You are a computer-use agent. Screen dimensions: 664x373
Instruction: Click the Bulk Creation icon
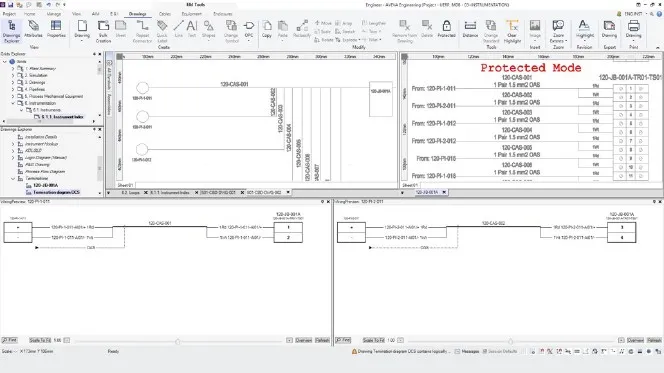103,31
